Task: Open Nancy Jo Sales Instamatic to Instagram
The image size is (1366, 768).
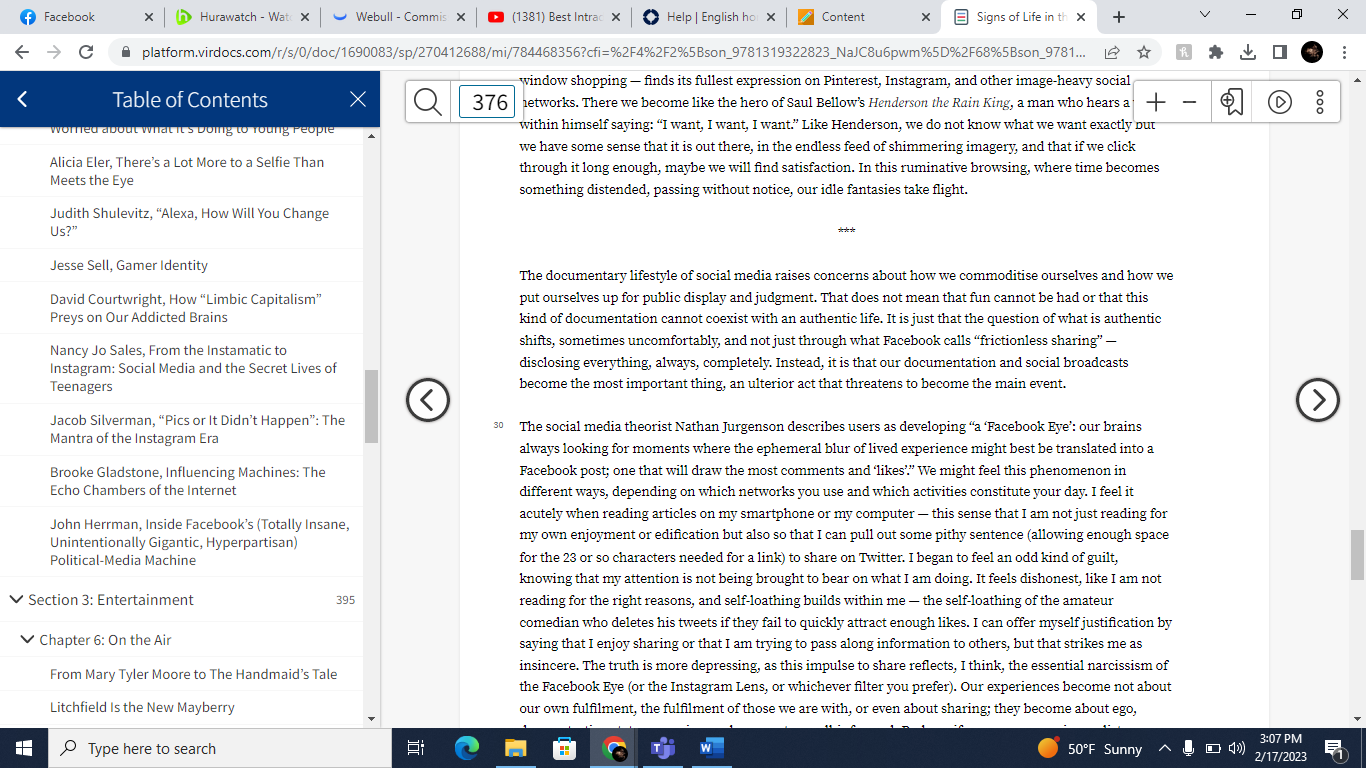Action: (193, 368)
